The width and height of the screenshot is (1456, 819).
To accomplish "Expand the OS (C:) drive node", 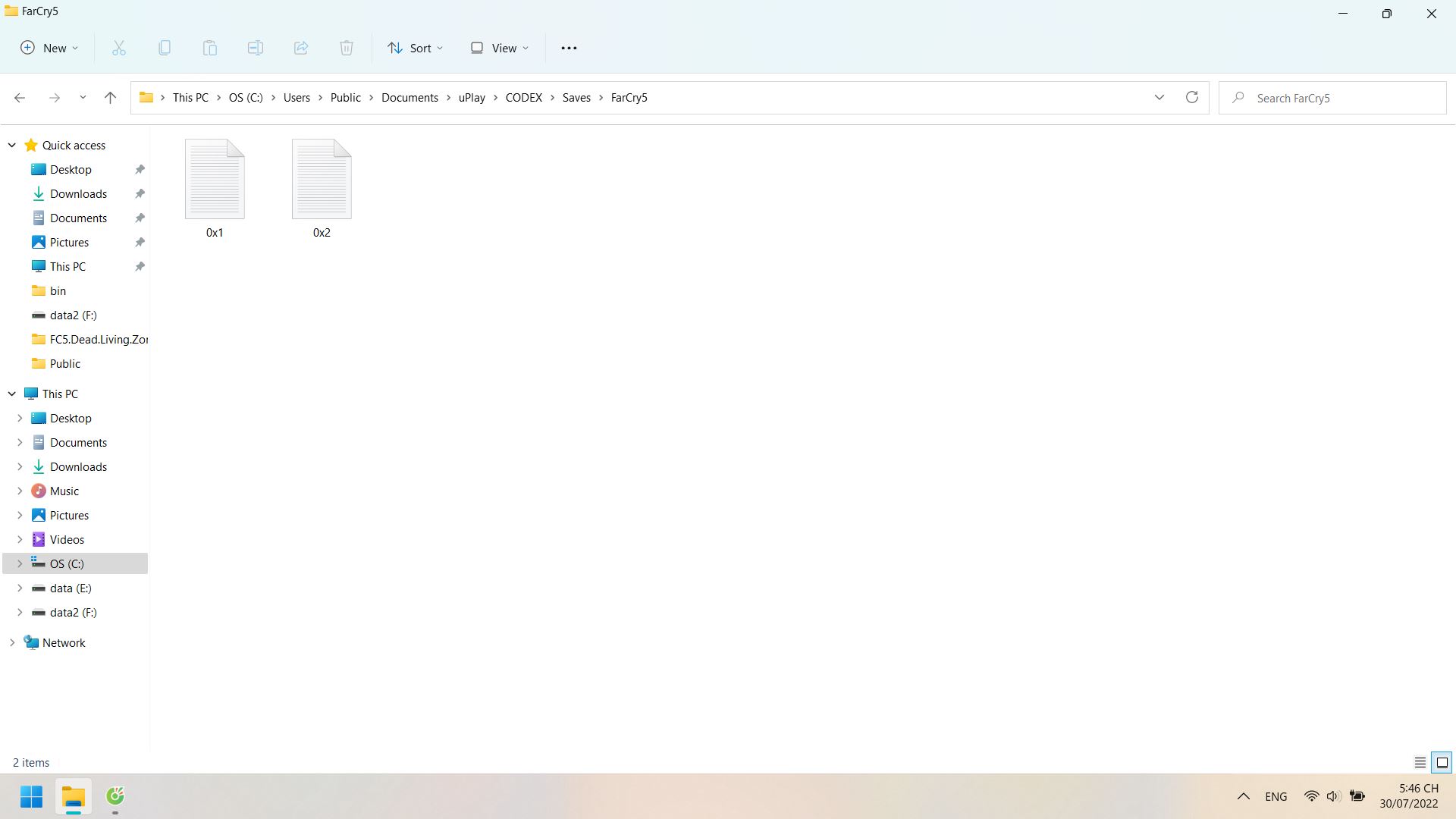I will (20, 564).
